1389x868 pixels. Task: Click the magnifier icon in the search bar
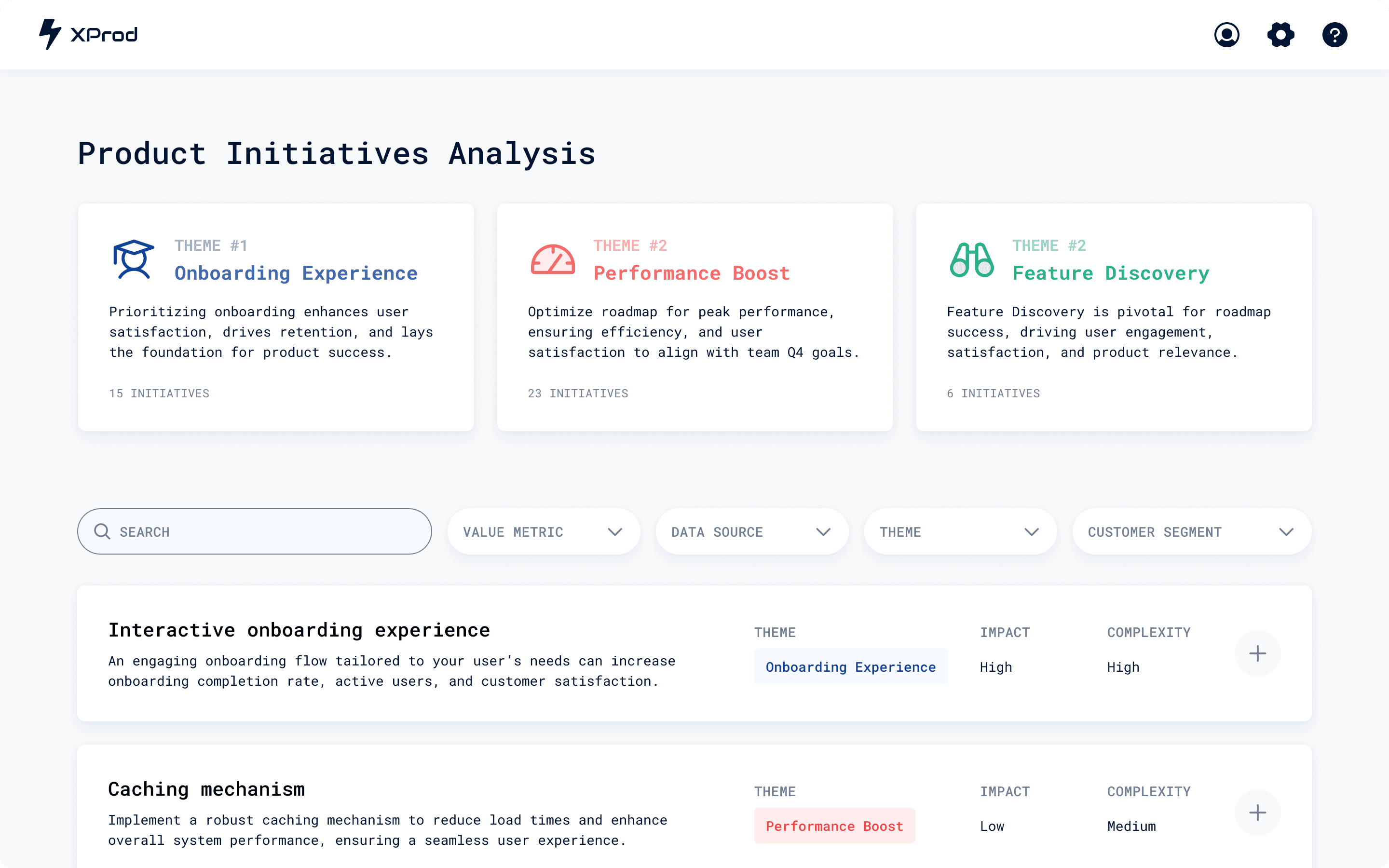pyautogui.click(x=103, y=531)
